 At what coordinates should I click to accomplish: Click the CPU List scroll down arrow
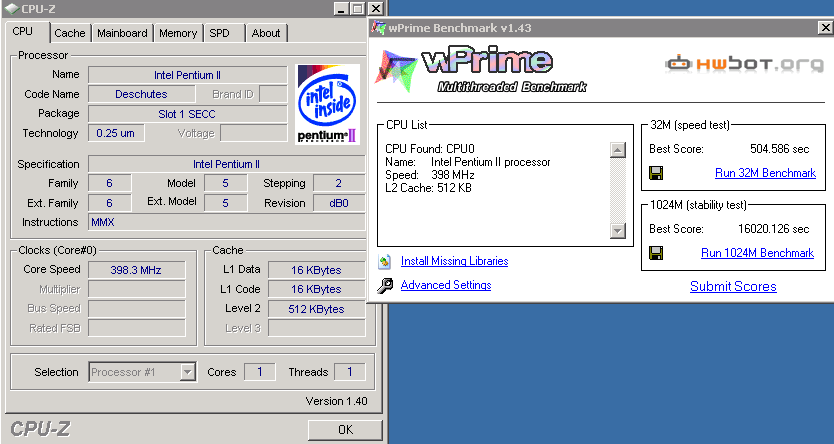point(618,230)
